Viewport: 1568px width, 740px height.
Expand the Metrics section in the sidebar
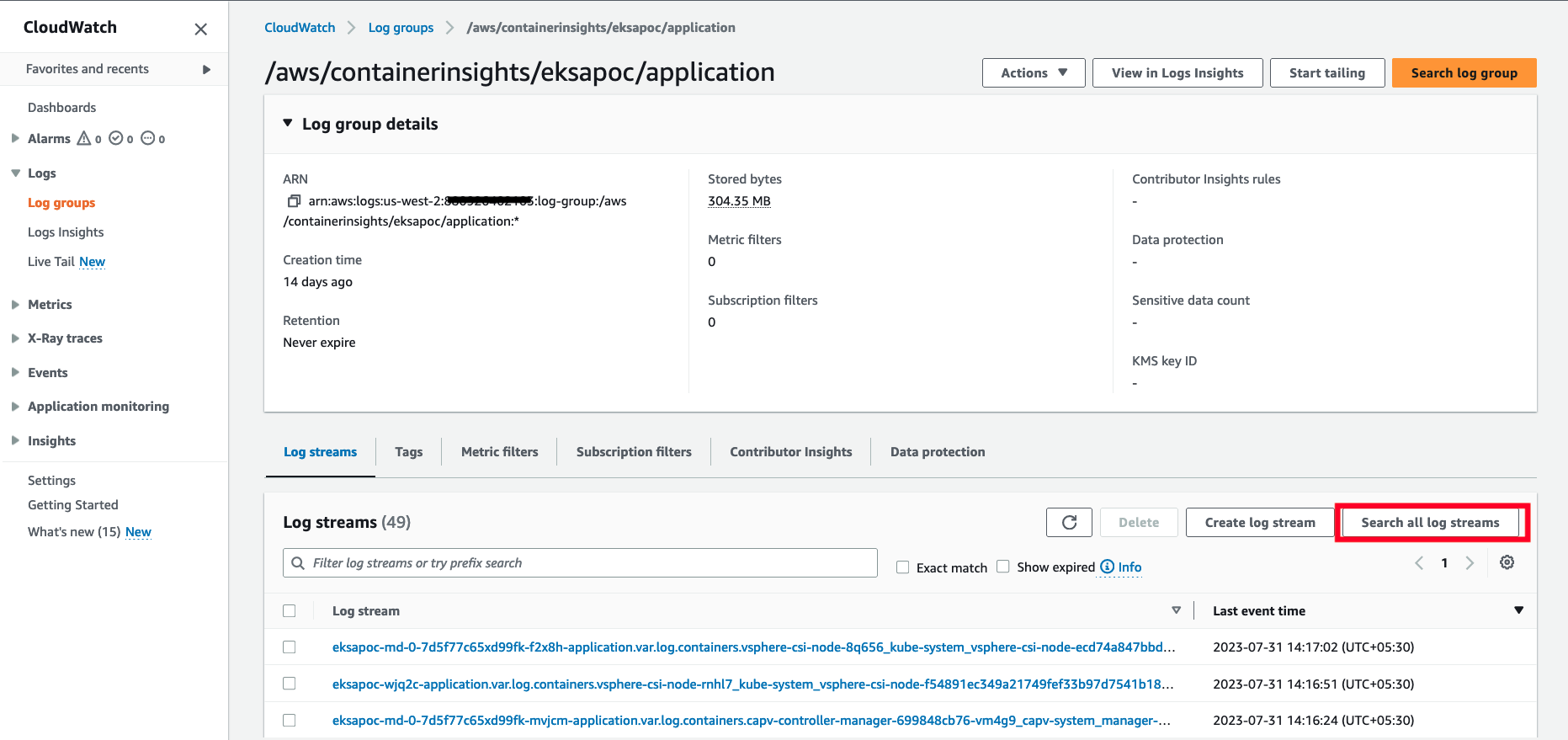click(15, 305)
